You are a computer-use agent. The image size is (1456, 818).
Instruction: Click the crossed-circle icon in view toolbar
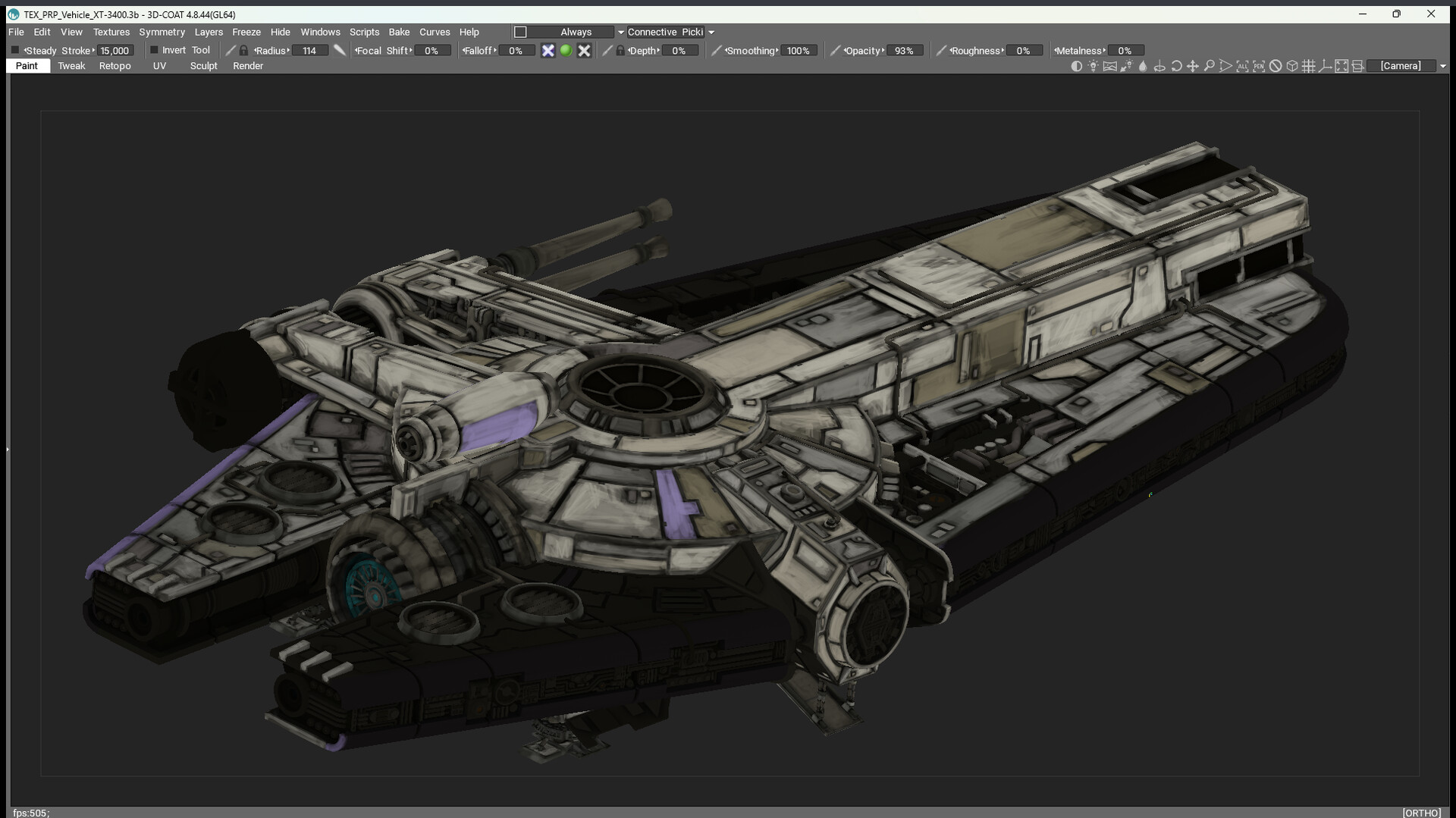tap(1276, 66)
